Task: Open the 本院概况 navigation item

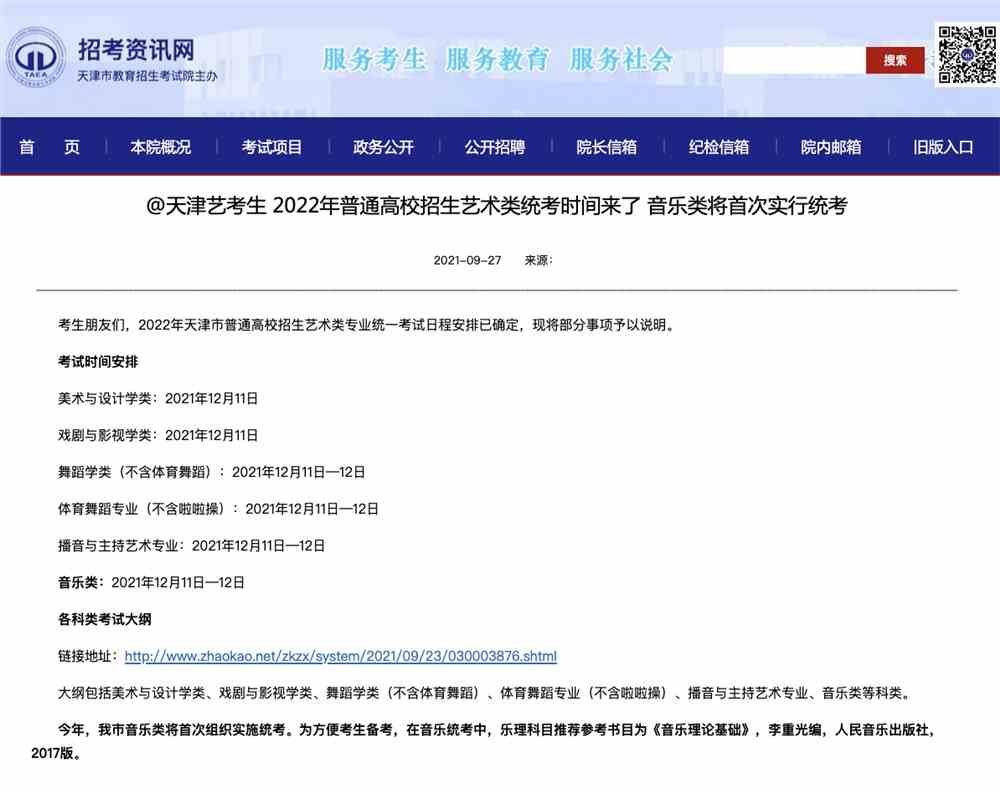Action: pyautogui.click(x=161, y=147)
